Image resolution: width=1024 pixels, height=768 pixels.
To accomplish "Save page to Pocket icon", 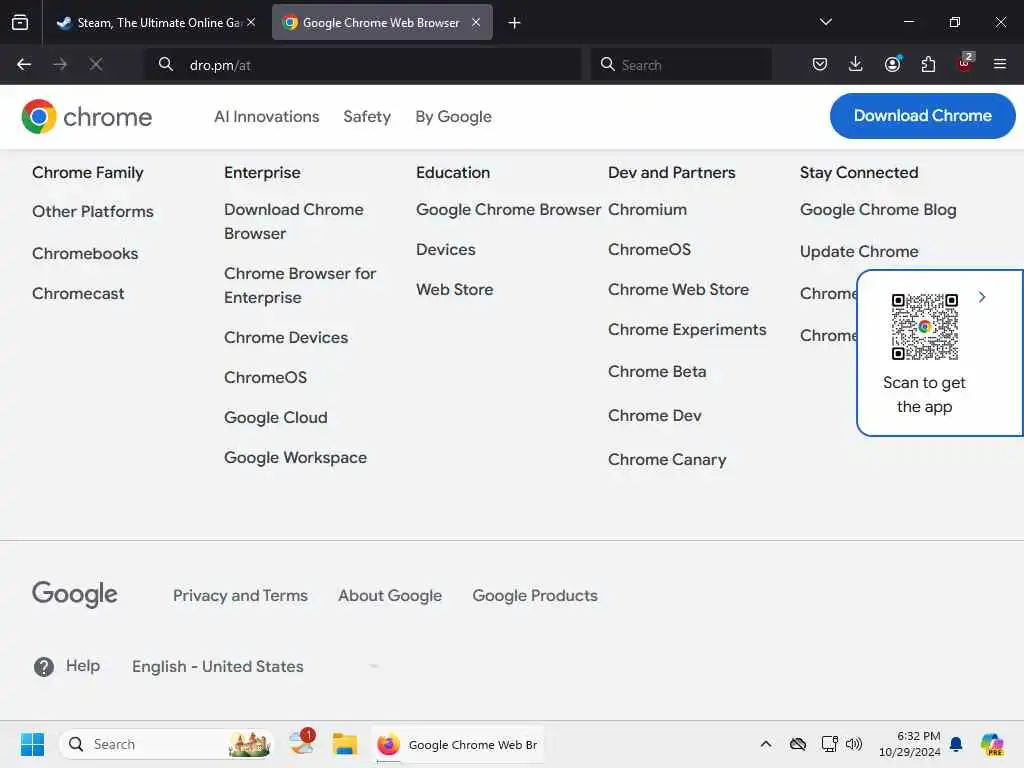I will click(820, 64).
